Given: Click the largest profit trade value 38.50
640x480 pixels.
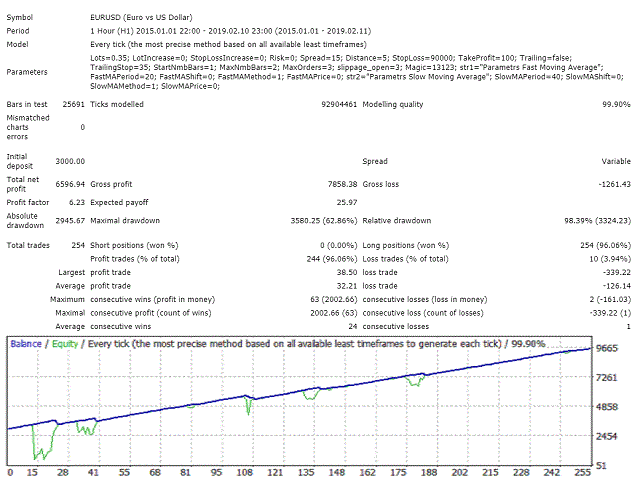Looking at the screenshot, I should 347,272.
